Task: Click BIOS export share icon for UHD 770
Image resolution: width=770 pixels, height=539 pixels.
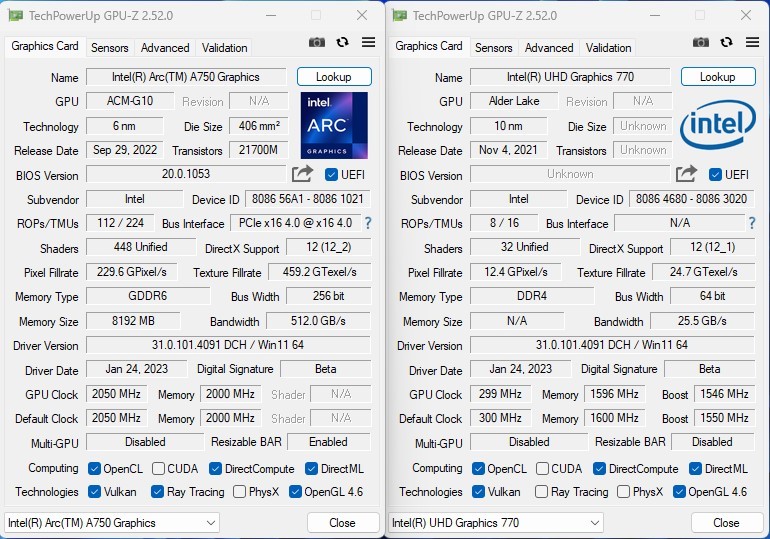Action: click(x=686, y=174)
